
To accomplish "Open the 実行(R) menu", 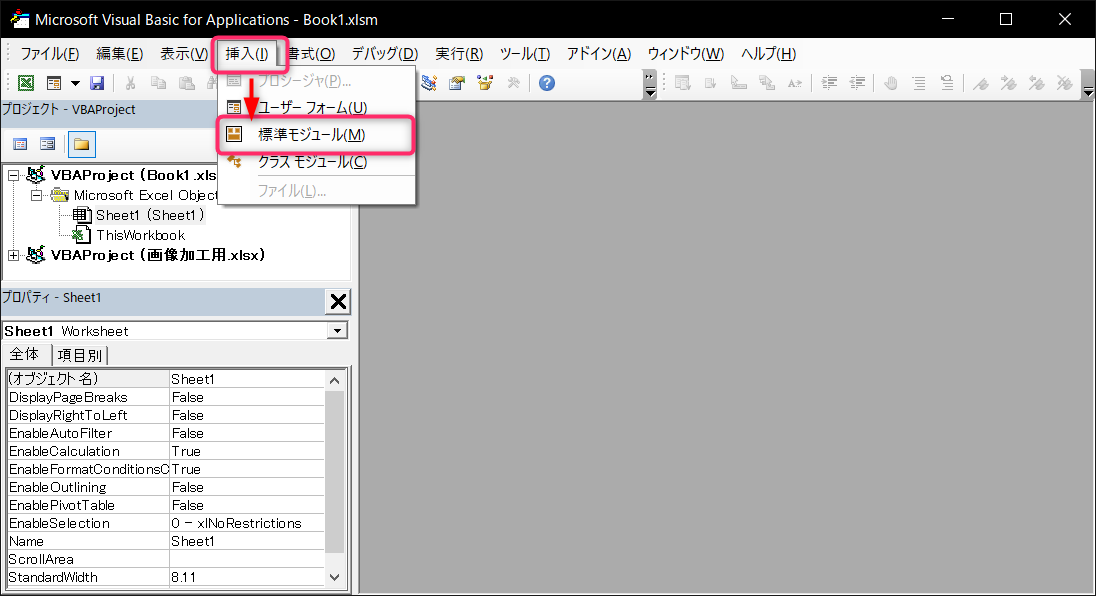I will coord(459,54).
